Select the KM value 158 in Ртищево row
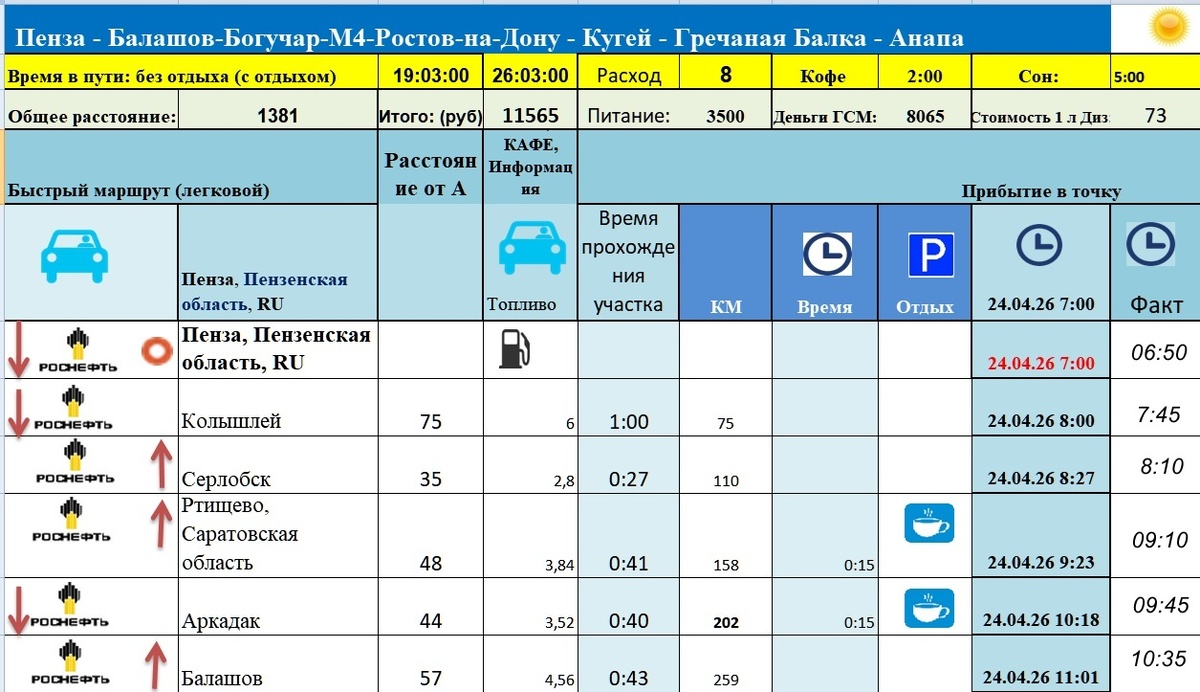Viewport: 1200px width, 692px height. coord(725,535)
